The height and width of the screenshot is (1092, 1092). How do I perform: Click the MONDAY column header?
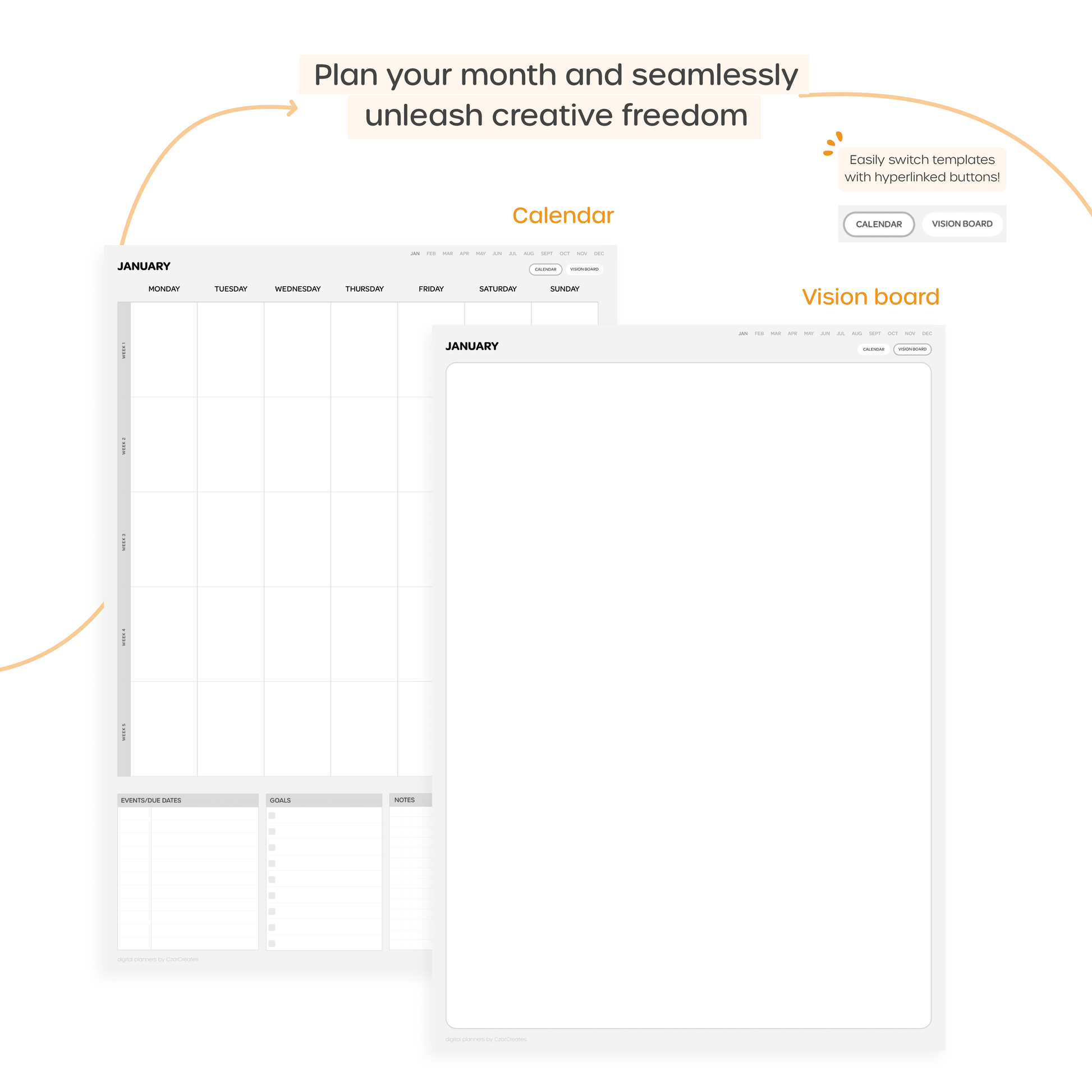pyautogui.click(x=164, y=289)
